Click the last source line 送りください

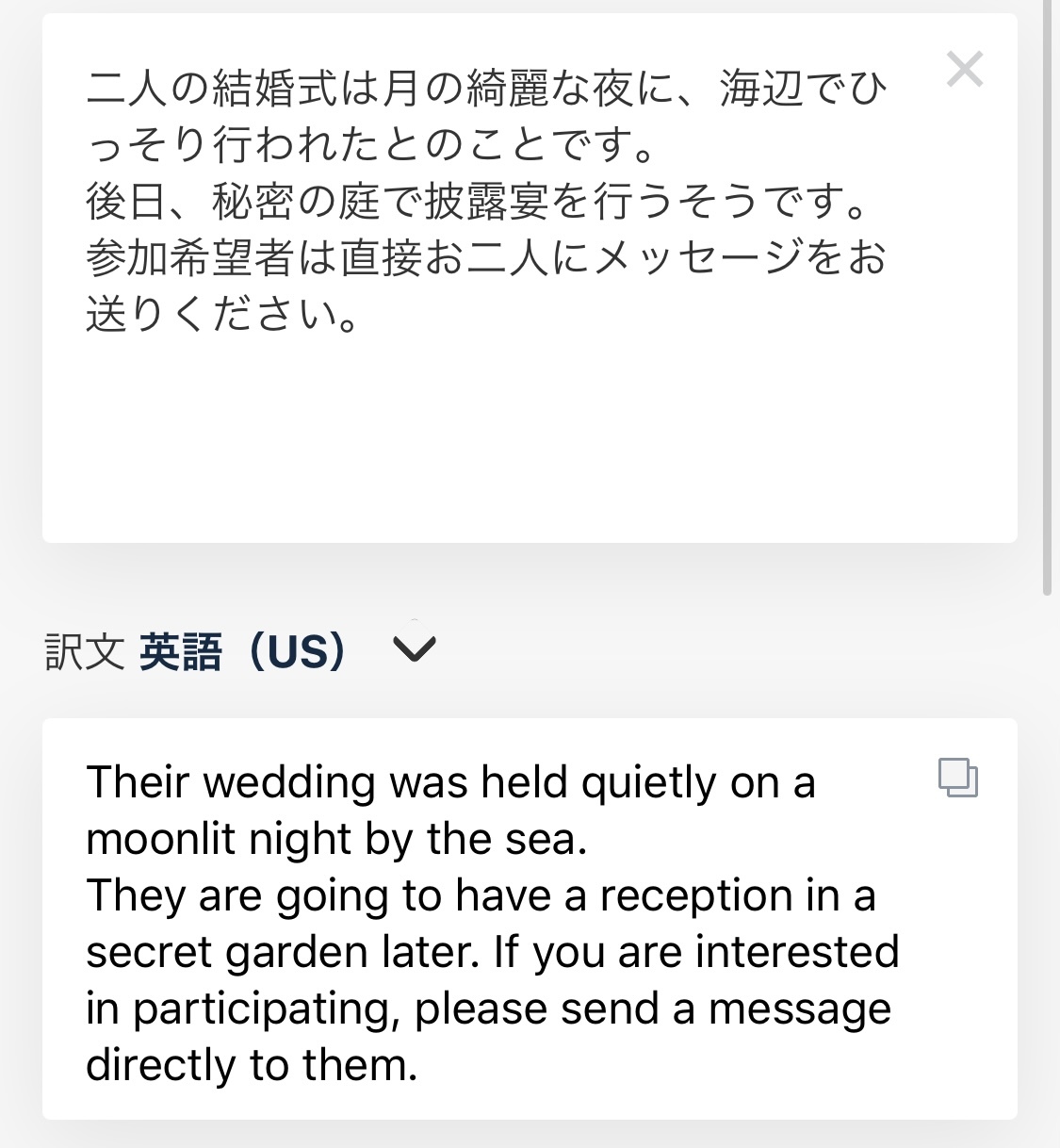click(222, 315)
